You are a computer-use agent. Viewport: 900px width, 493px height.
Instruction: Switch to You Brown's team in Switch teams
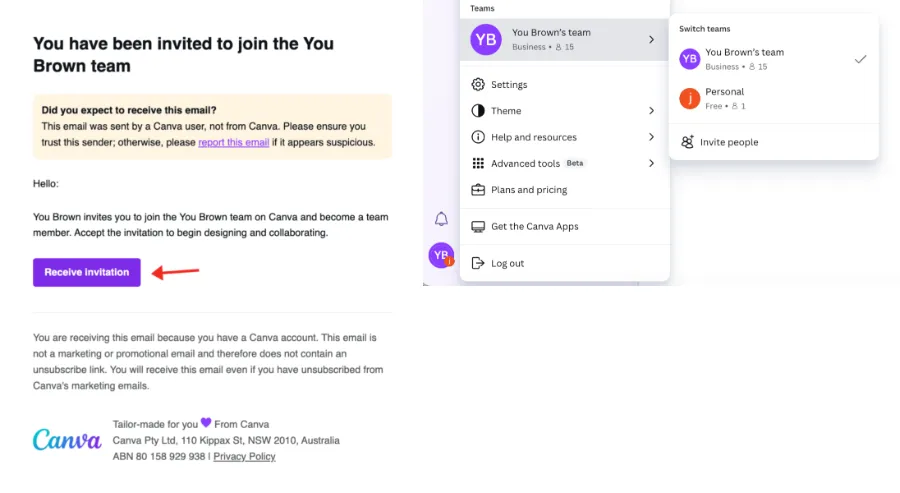(774, 59)
